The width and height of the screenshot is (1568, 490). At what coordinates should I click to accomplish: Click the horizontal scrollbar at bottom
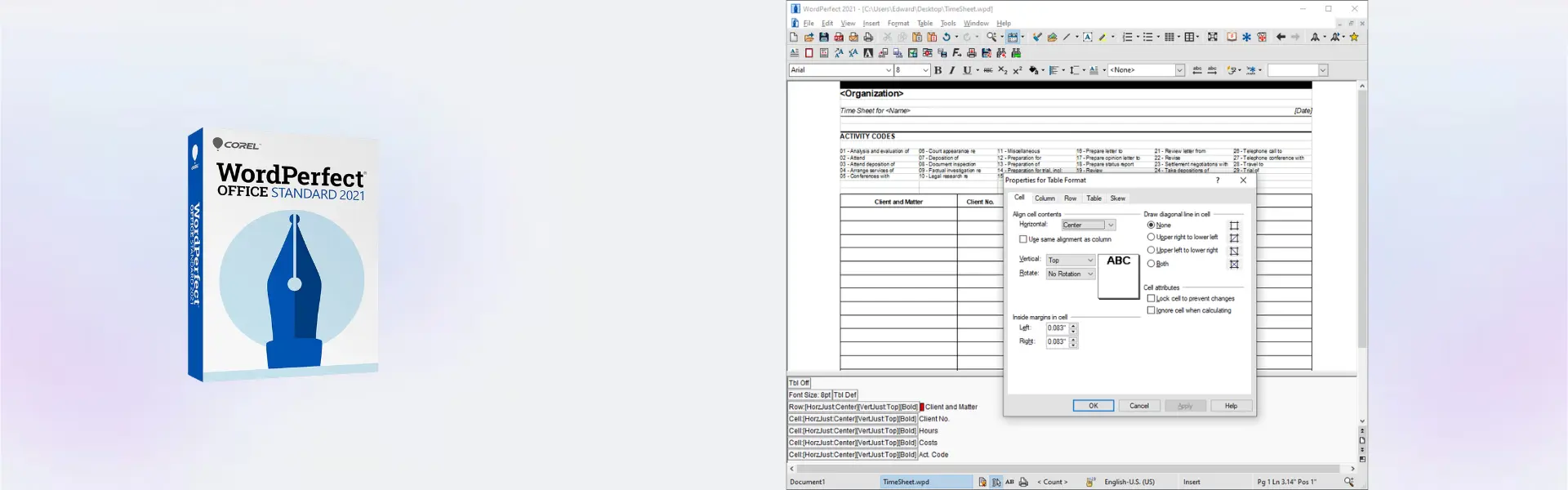(x=1067, y=469)
